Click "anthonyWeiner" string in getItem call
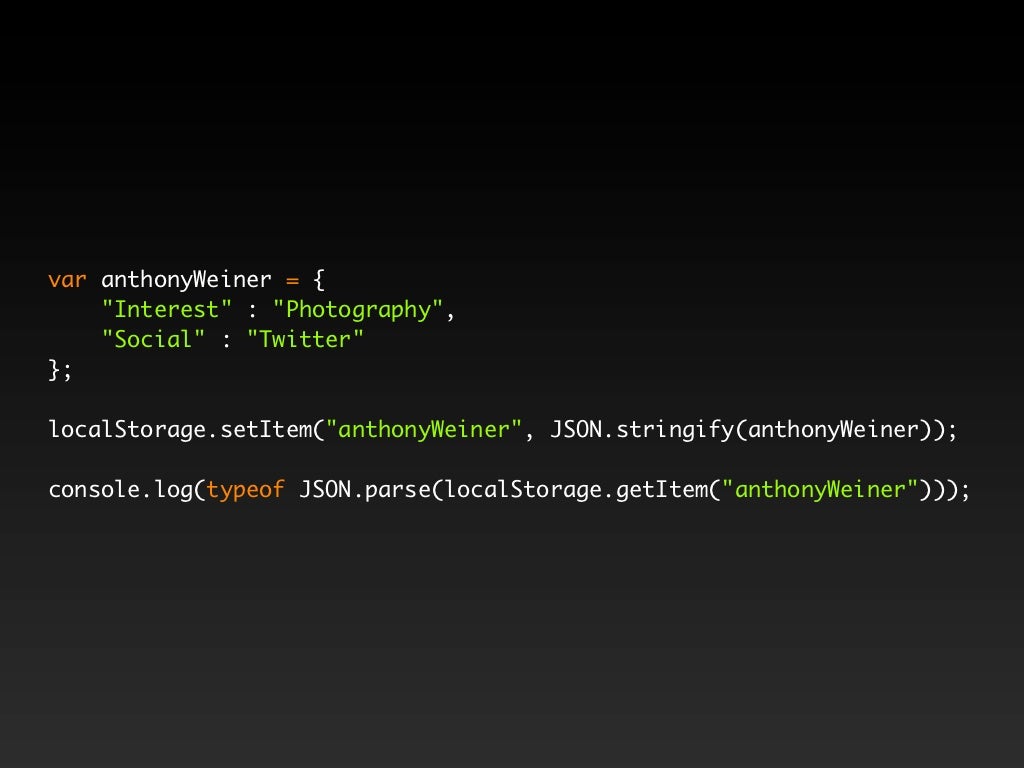Image resolution: width=1024 pixels, height=768 pixels. pyautogui.click(x=820, y=490)
